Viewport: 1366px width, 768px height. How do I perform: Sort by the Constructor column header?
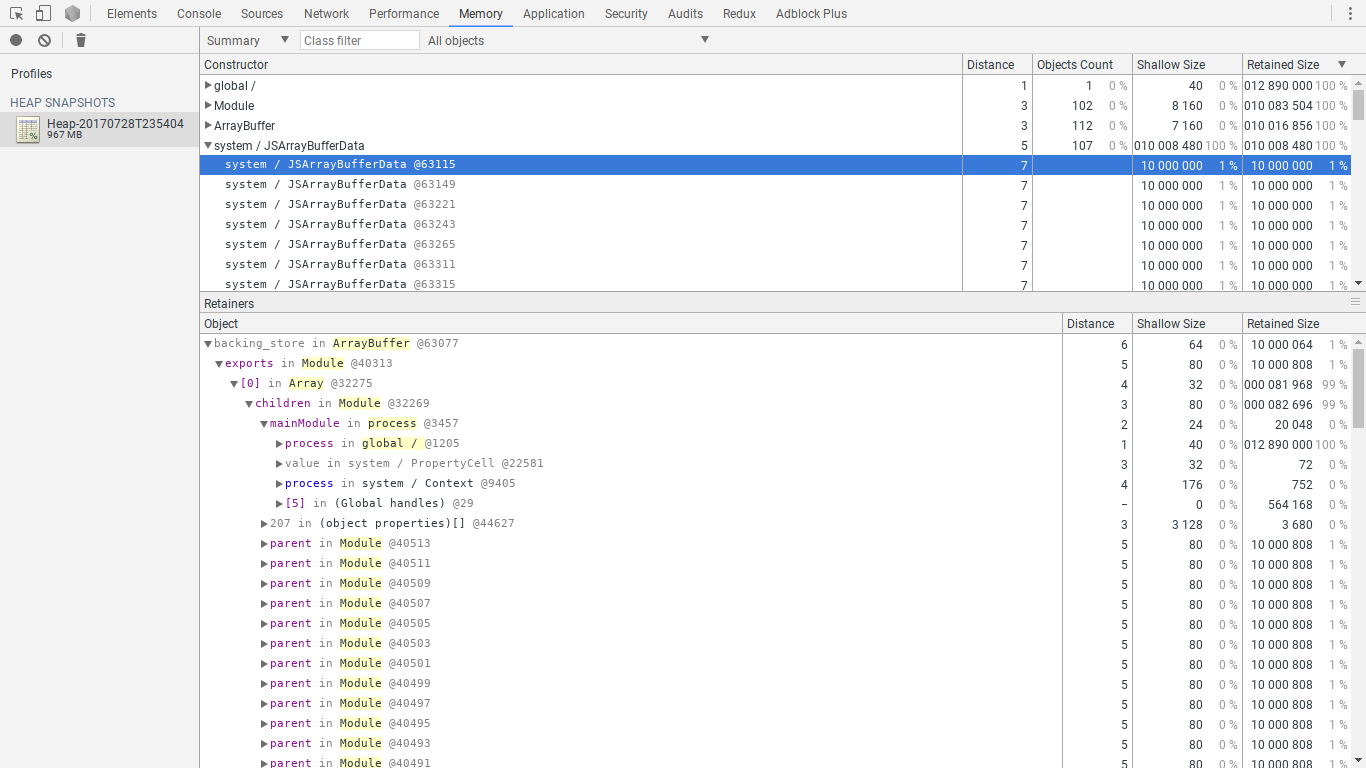pyautogui.click(x=581, y=64)
